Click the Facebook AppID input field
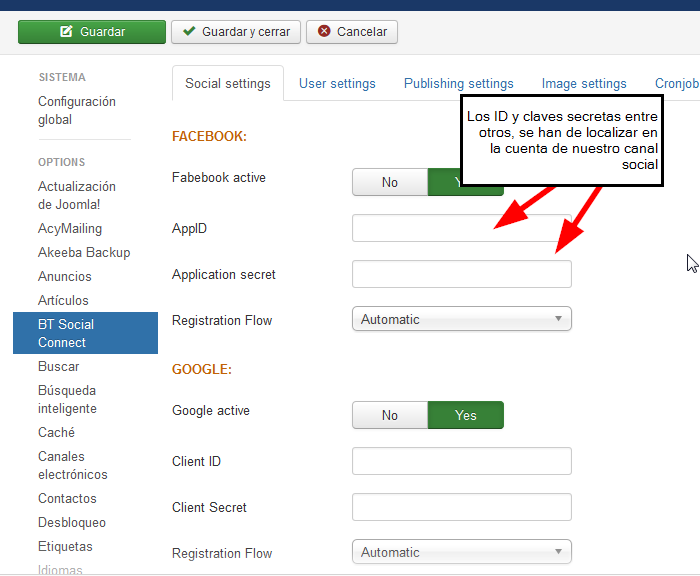This screenshot has height=576, width=700. pos(462,228)
